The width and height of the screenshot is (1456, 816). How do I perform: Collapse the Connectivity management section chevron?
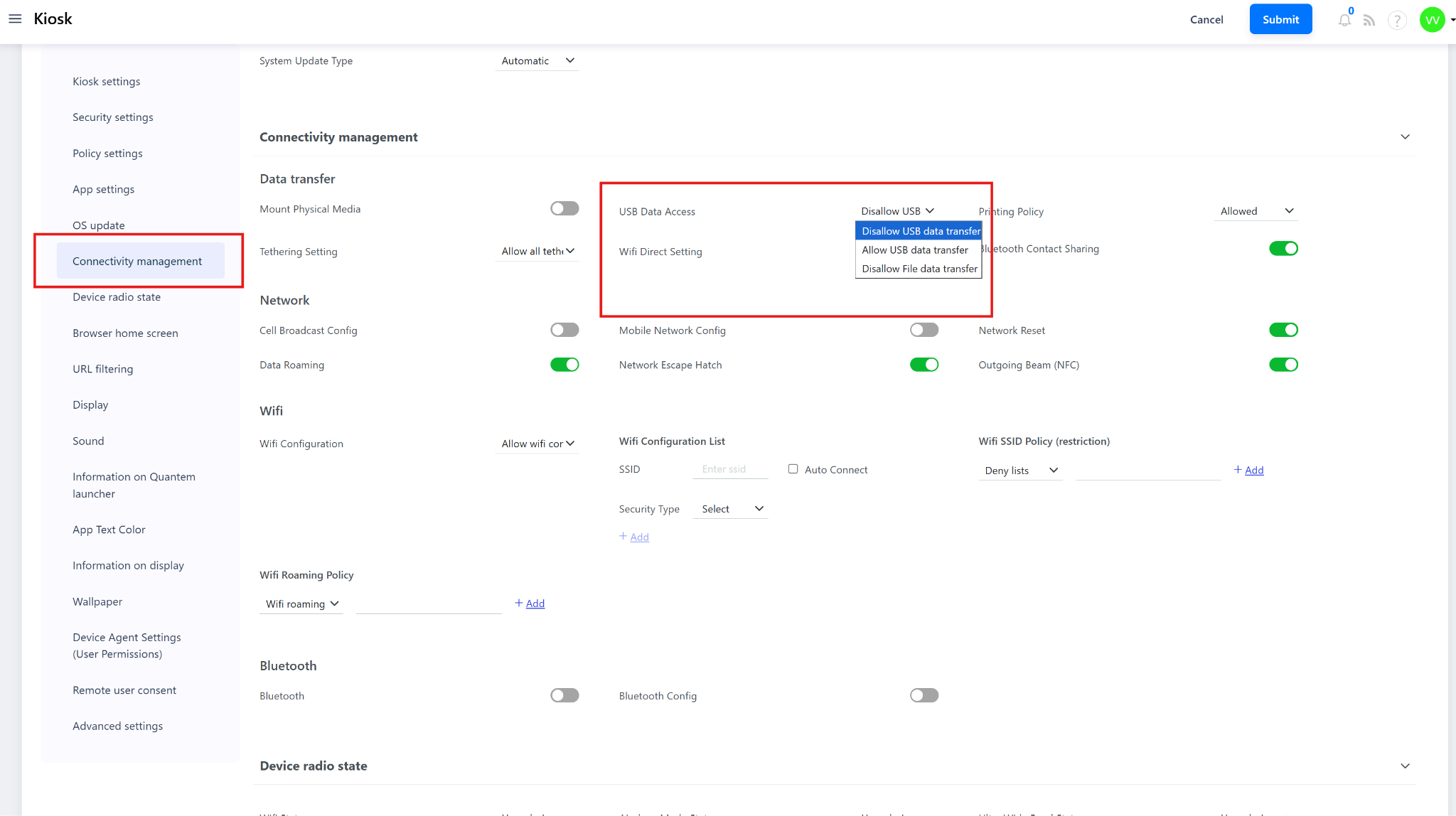click(1405, 137)
